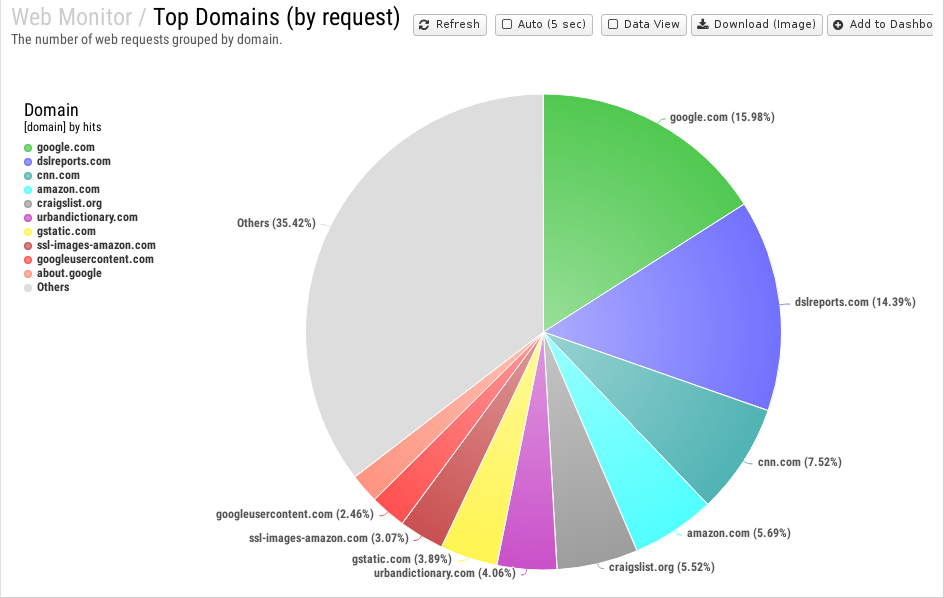Click the Others (35.42%) chart label
944x598 pixels.
(x=276, y=223)
